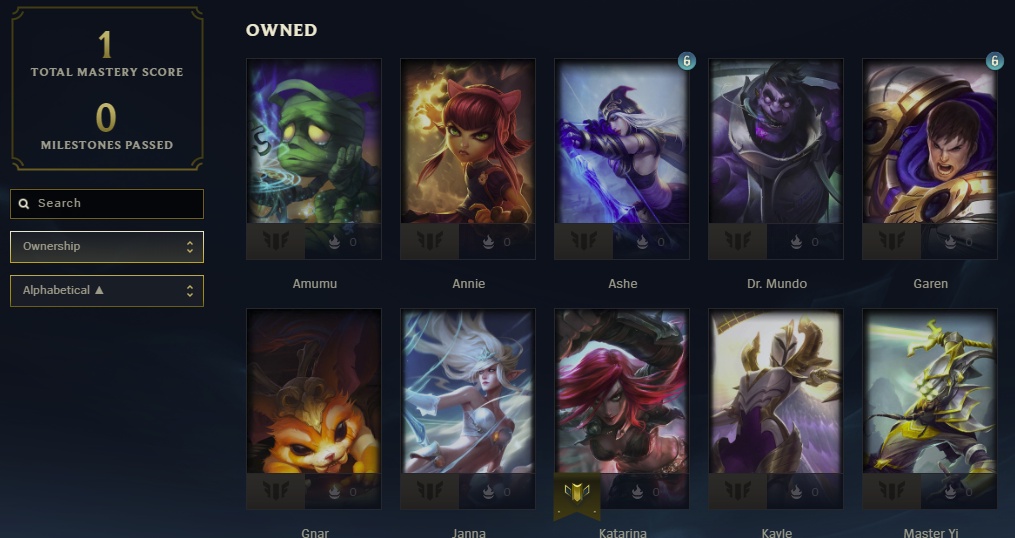Click the mastery crest icon under Annie
Screen dimensions: 1015x538
point(429,241)
